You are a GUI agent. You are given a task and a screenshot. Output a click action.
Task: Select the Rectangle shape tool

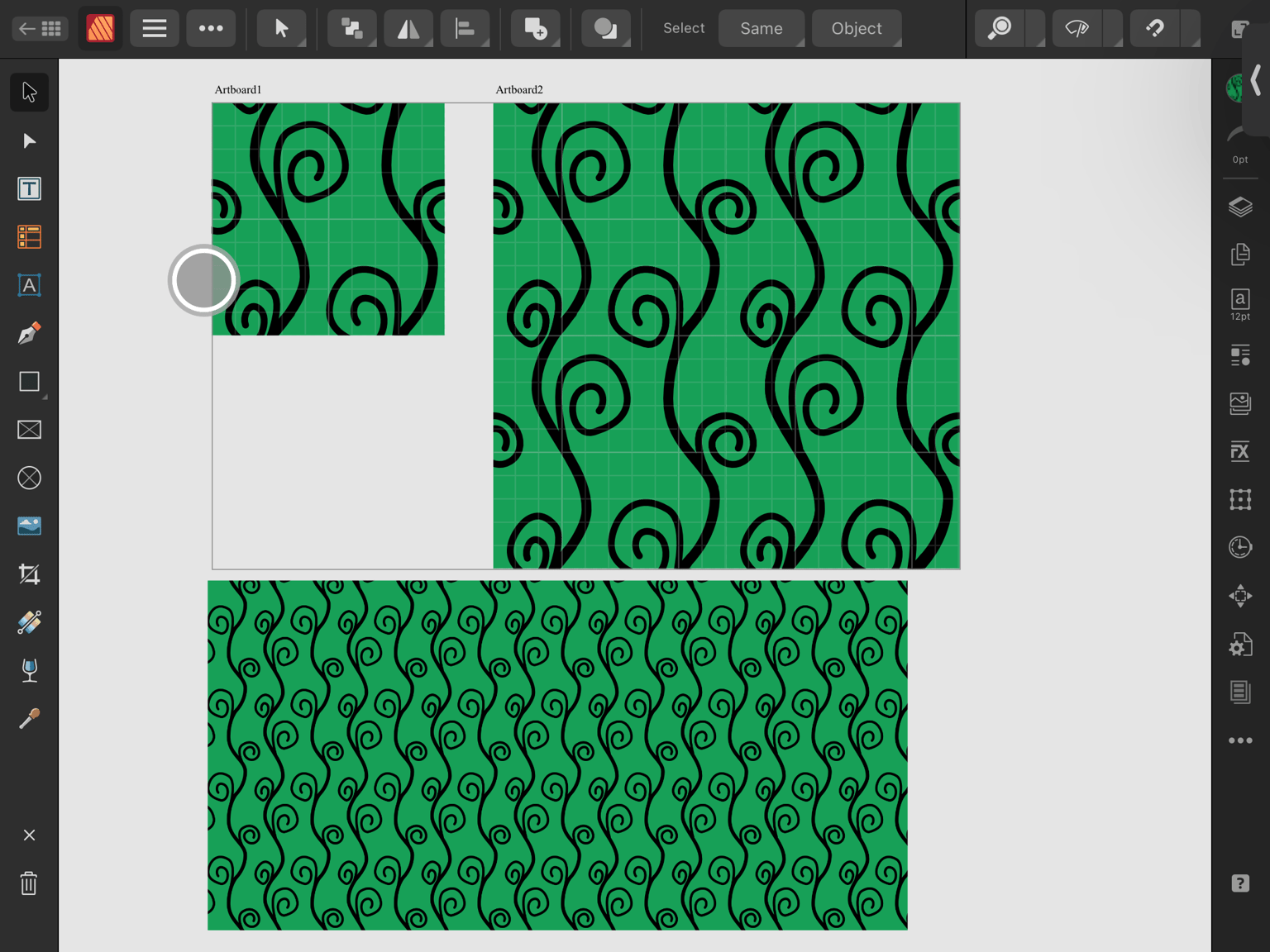(29, 381)
